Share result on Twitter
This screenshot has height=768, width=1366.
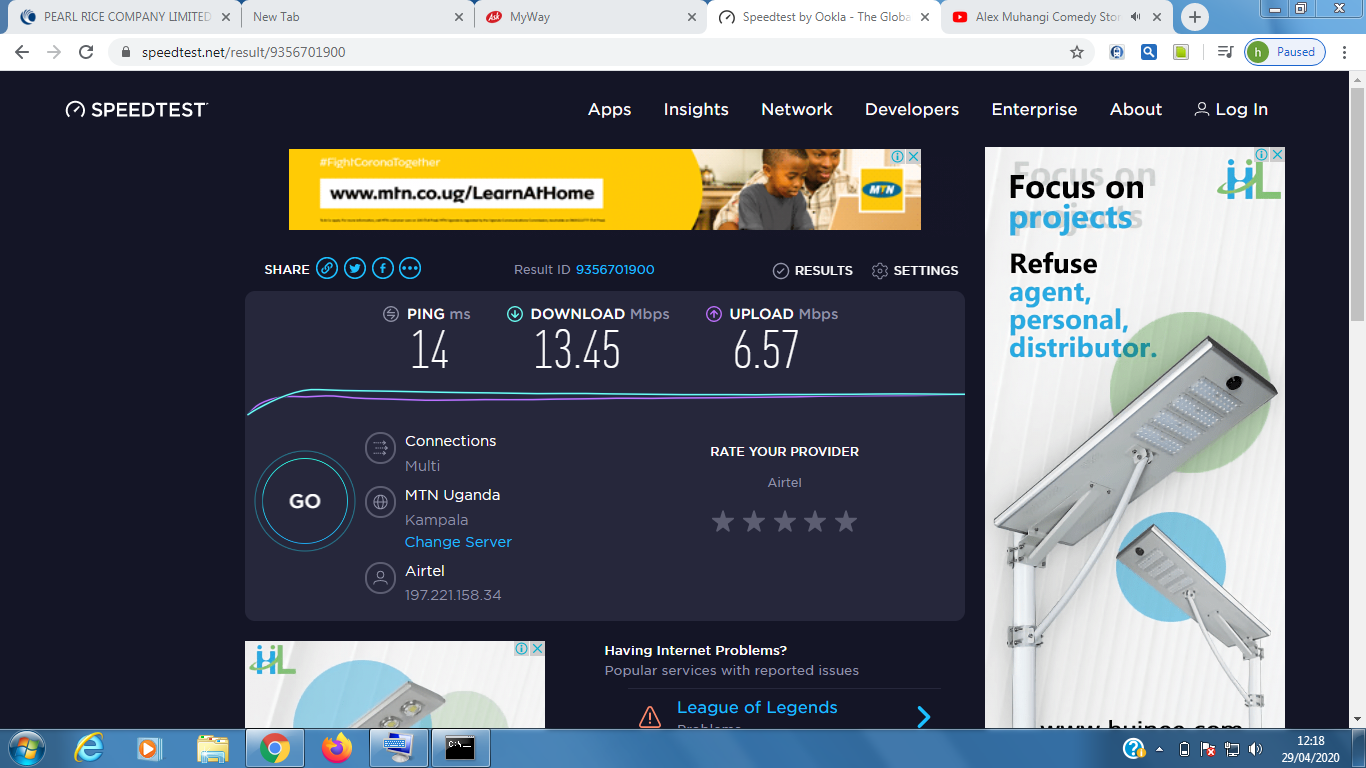coord(355,268)
